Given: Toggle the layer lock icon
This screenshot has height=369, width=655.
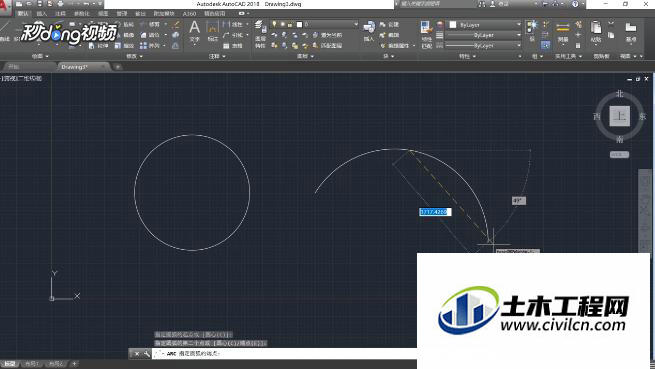Looking at the screenshot, I should click(290, 25).
